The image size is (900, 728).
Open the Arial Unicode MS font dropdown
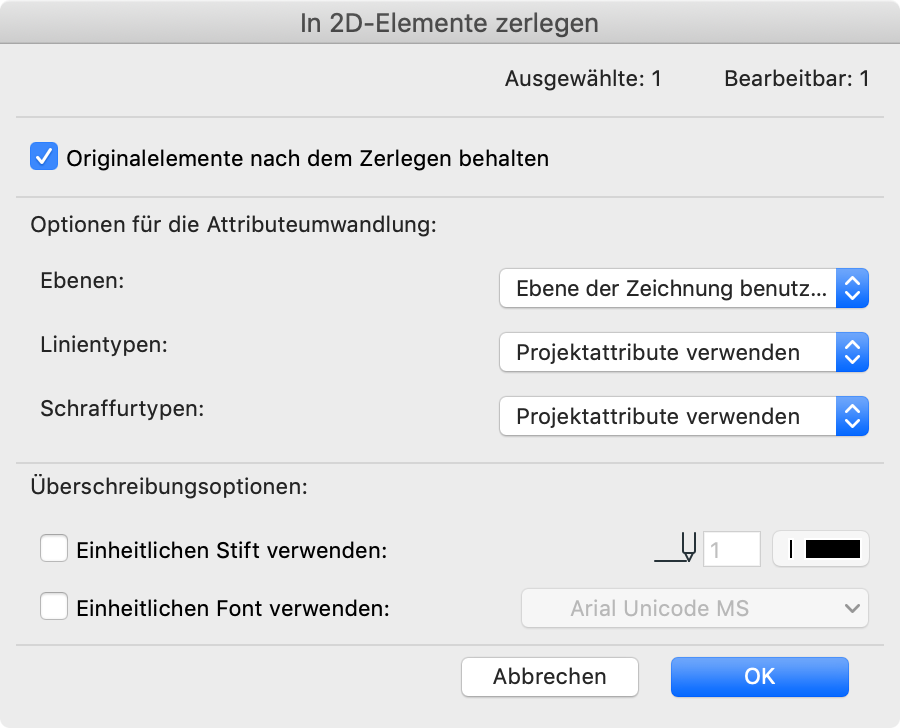coord(695,607)
